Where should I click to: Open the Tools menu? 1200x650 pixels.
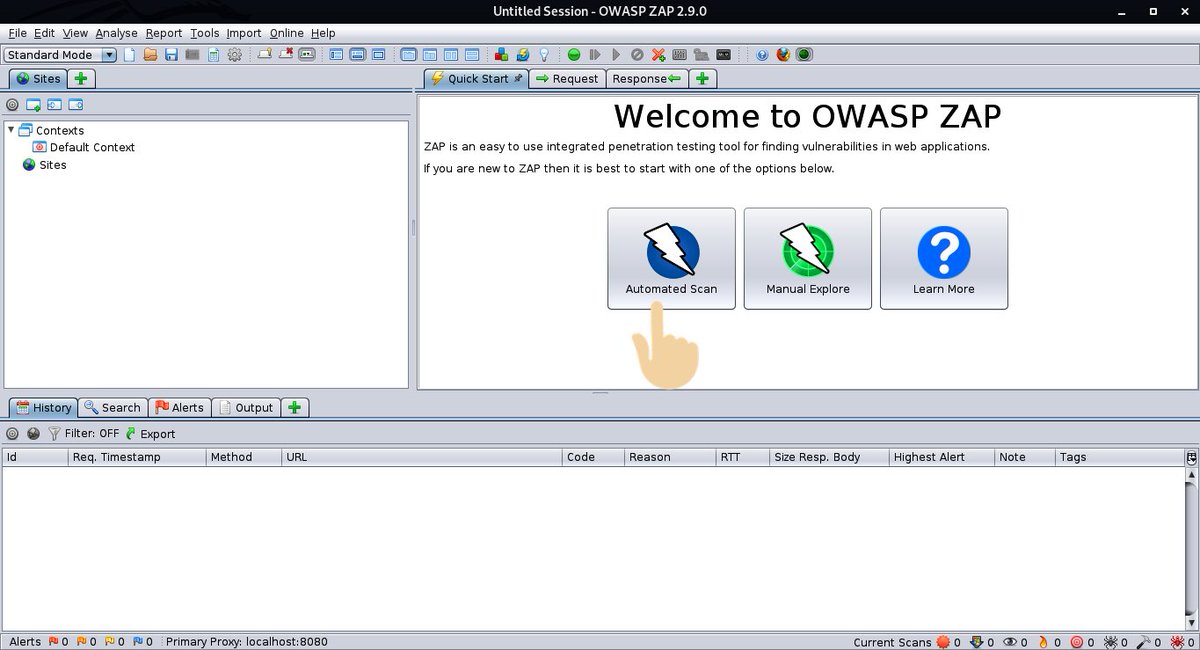(x=205, y=33)
